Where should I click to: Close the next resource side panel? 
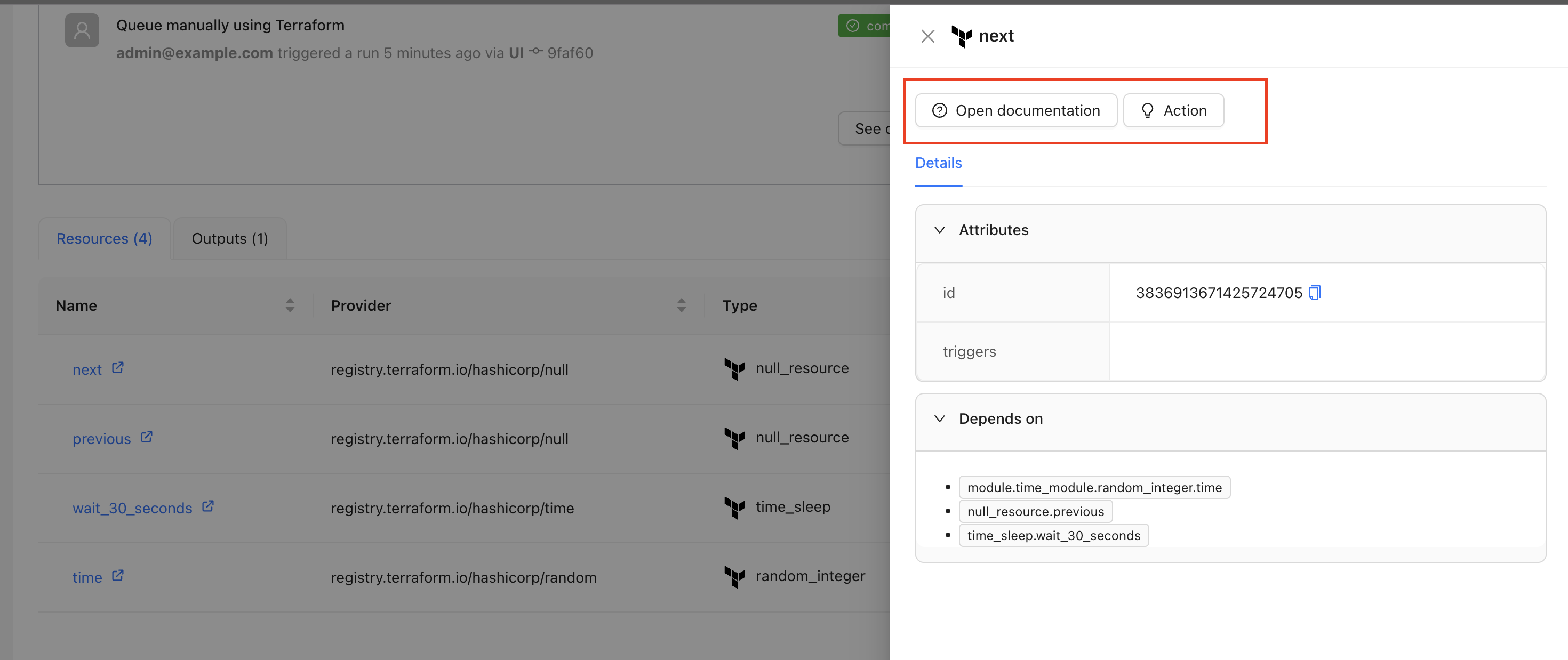point(927,36)
